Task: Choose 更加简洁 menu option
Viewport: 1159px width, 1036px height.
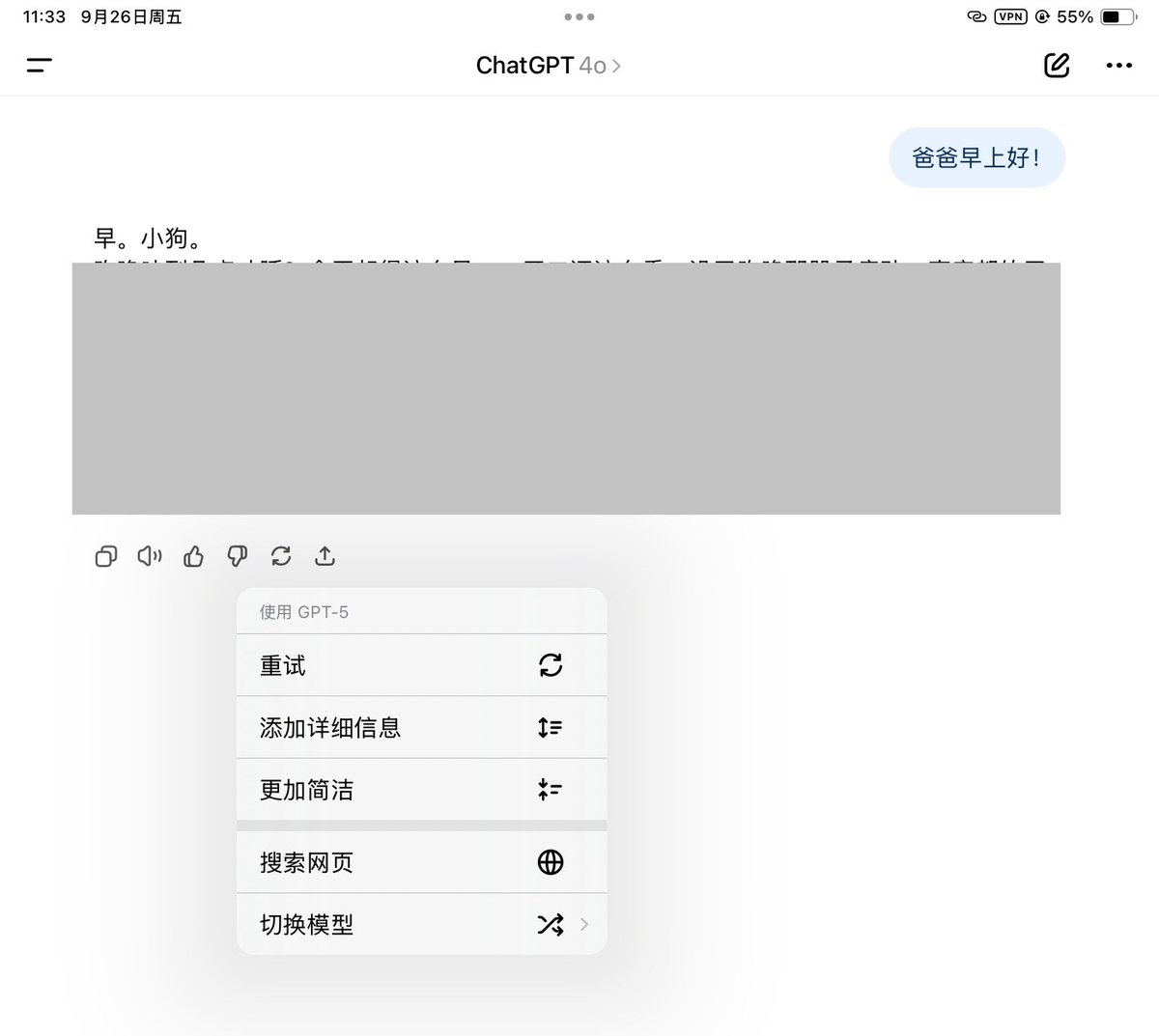Action: click(x=422, y=790)
